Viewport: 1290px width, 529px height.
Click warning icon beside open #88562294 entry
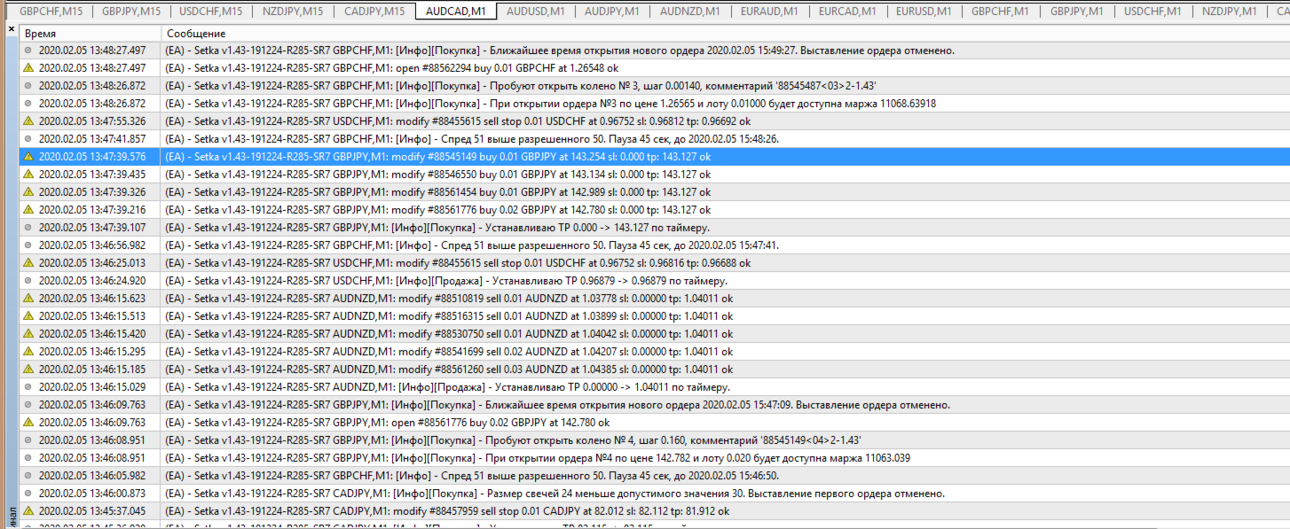click(28, 68)
